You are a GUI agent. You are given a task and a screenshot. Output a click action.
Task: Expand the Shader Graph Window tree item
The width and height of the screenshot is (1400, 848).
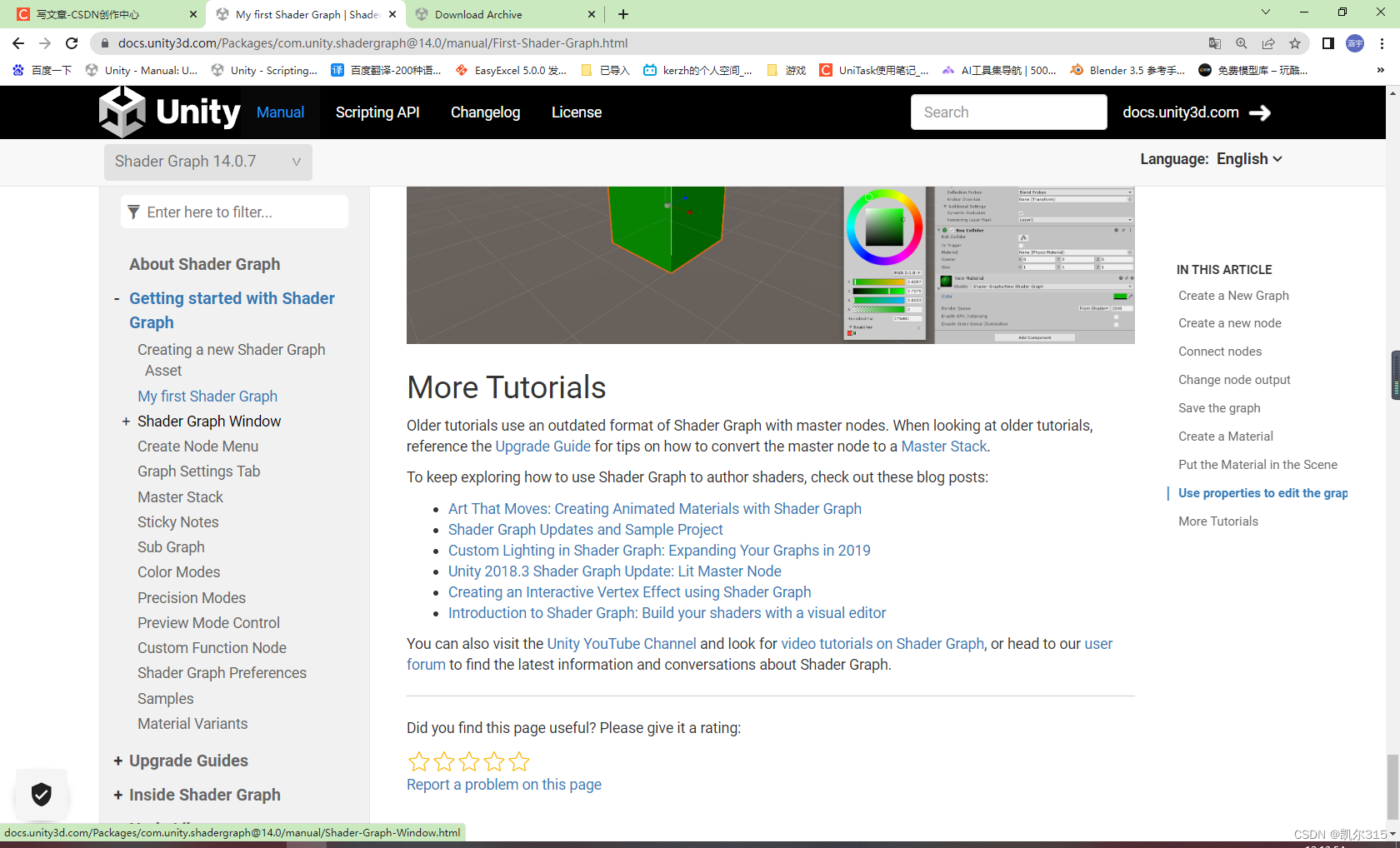(x=126, y=422)
